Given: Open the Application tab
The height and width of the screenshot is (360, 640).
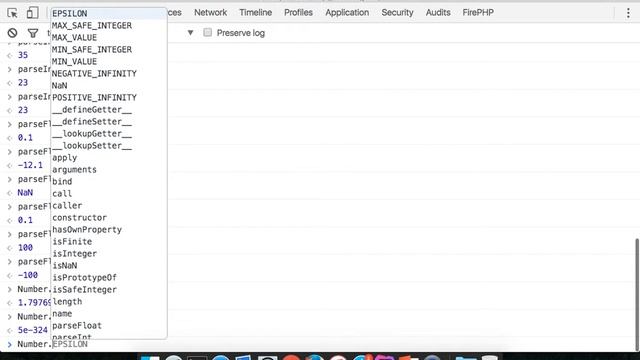Looking at the screenshot, I should tap(347, 13).
